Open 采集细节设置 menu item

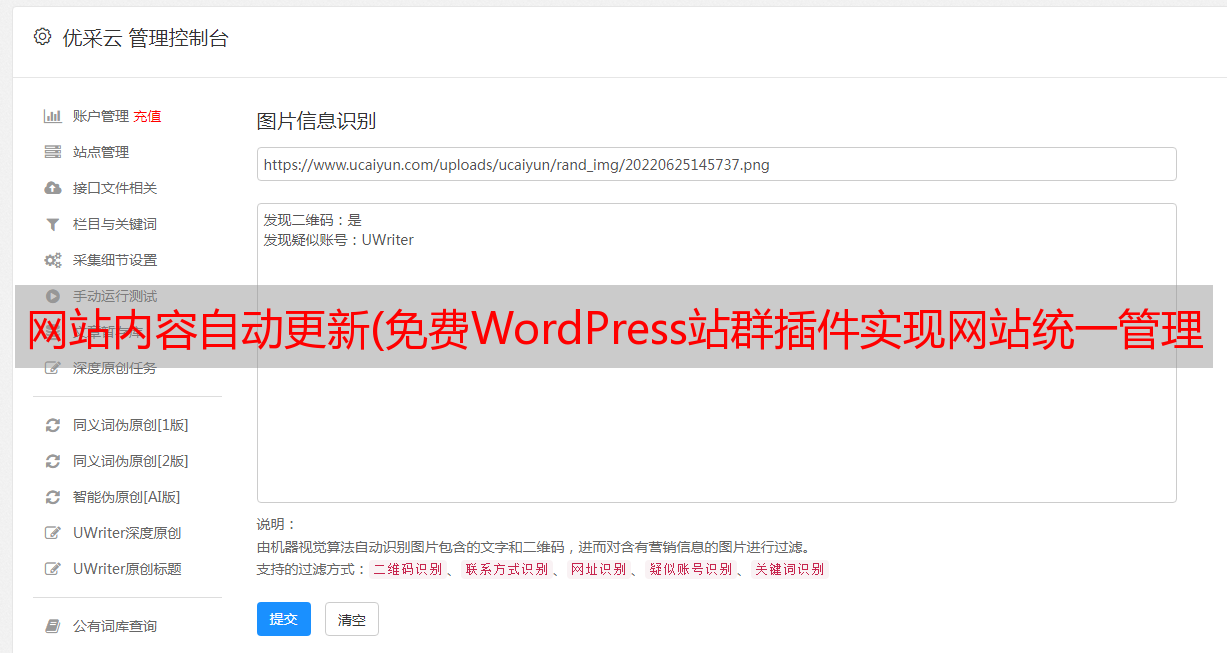[115, 260]
